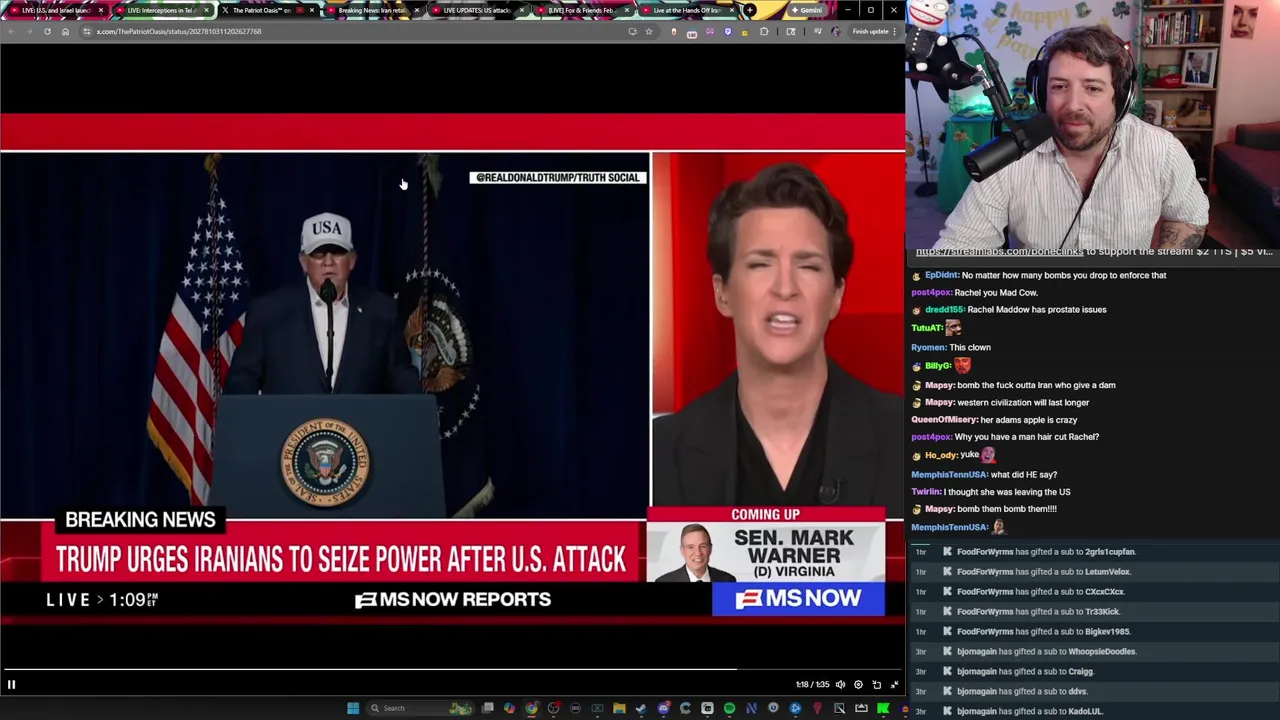Close the Breaking News: Iran tab

tap(416, 10)
